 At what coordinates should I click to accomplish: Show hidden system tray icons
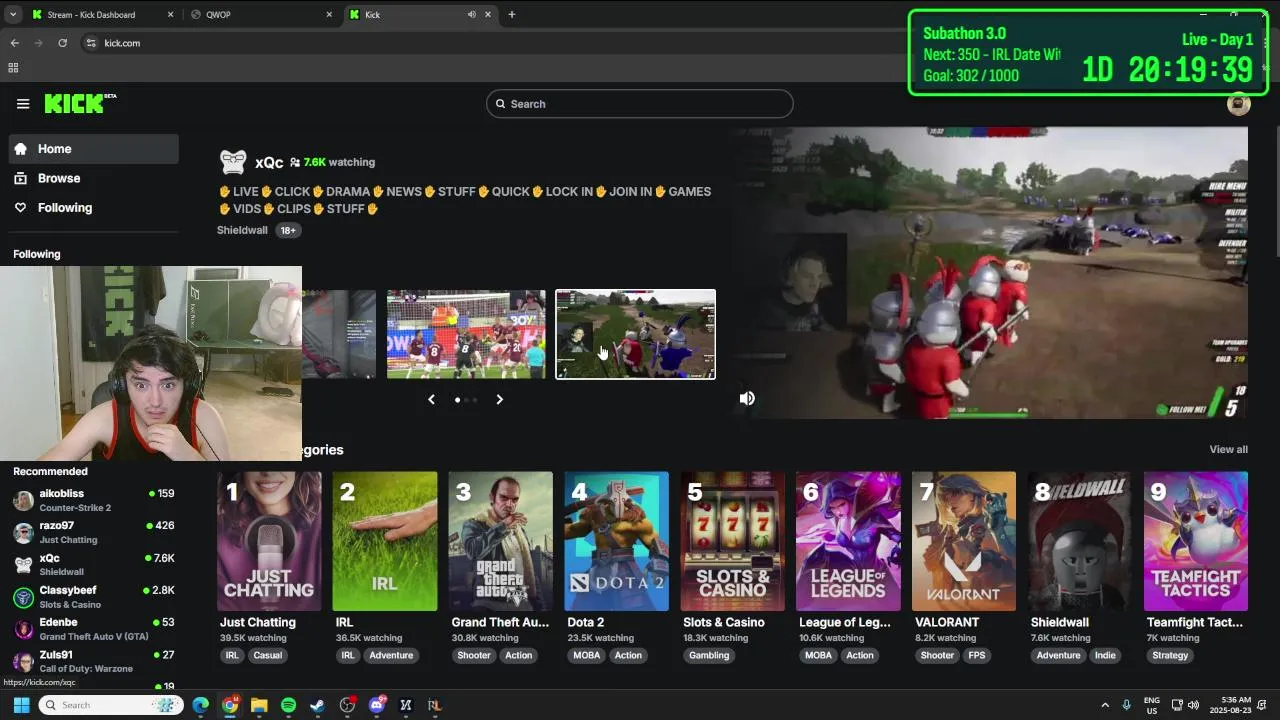(x=1105, y=705)
